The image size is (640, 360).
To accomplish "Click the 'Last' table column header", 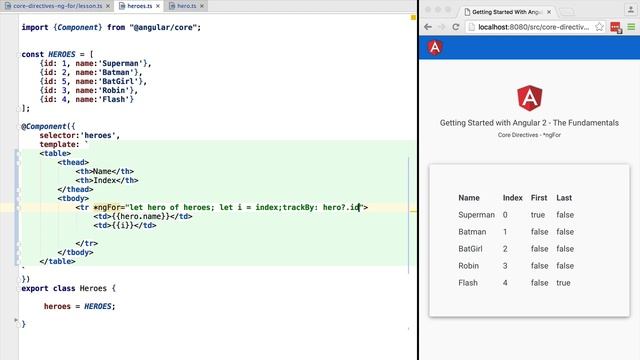I will [x=564, y=198].
